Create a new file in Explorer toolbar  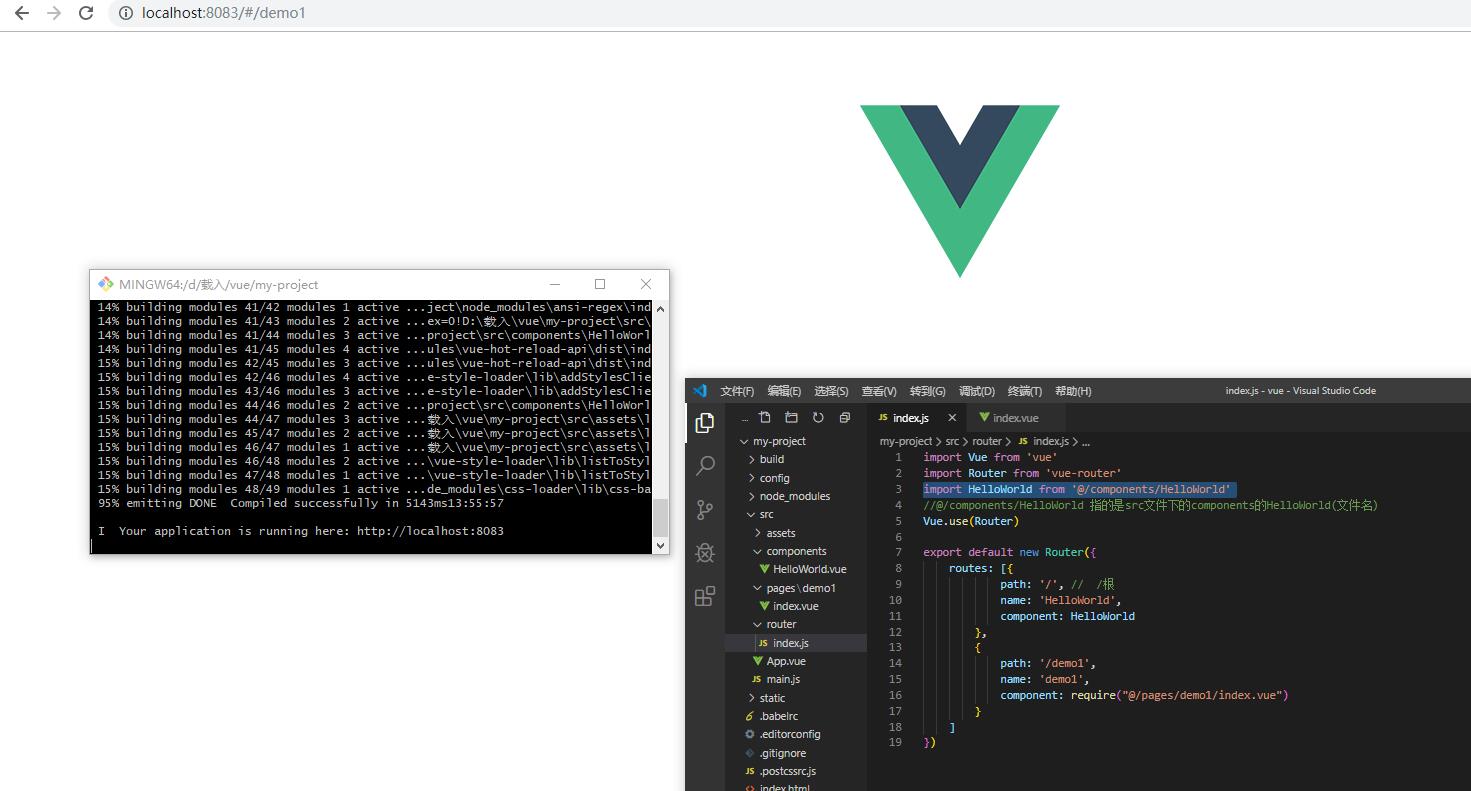click(765, 418)
